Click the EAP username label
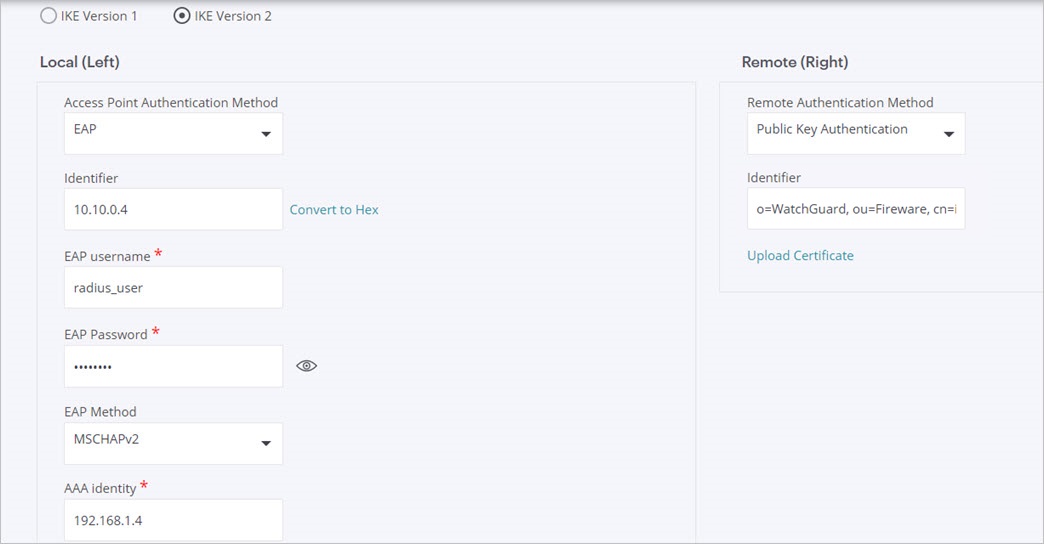Viewport: 1044px width, 544px height. tap(107, 257)
